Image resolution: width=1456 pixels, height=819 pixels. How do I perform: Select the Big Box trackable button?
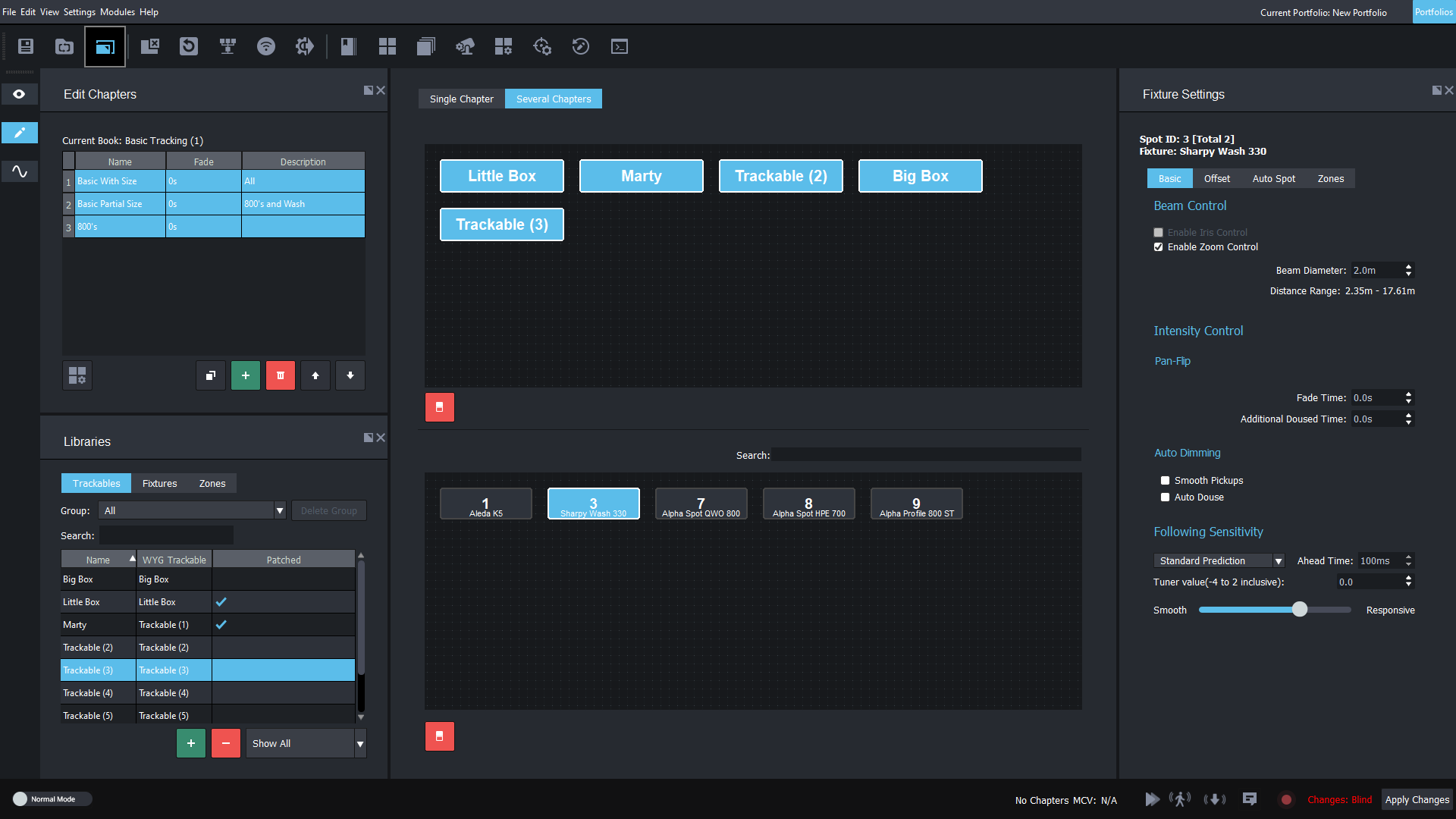pos(920,176)
